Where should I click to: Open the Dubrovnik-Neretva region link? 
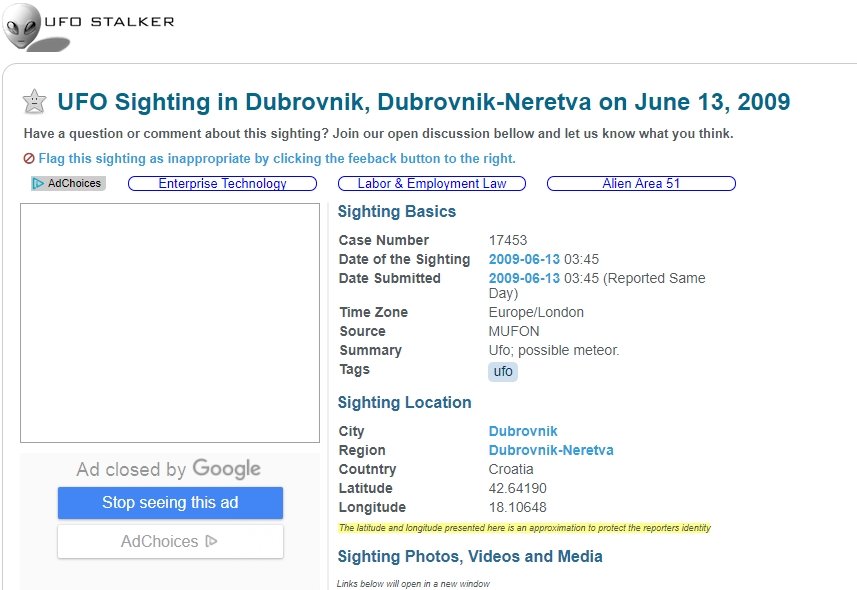[551, 450]
